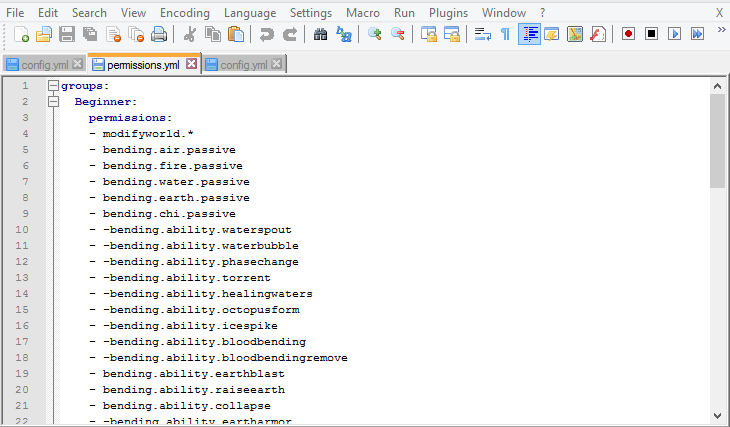
Task: Click the scrollbar down arrow
Action: 717,415
